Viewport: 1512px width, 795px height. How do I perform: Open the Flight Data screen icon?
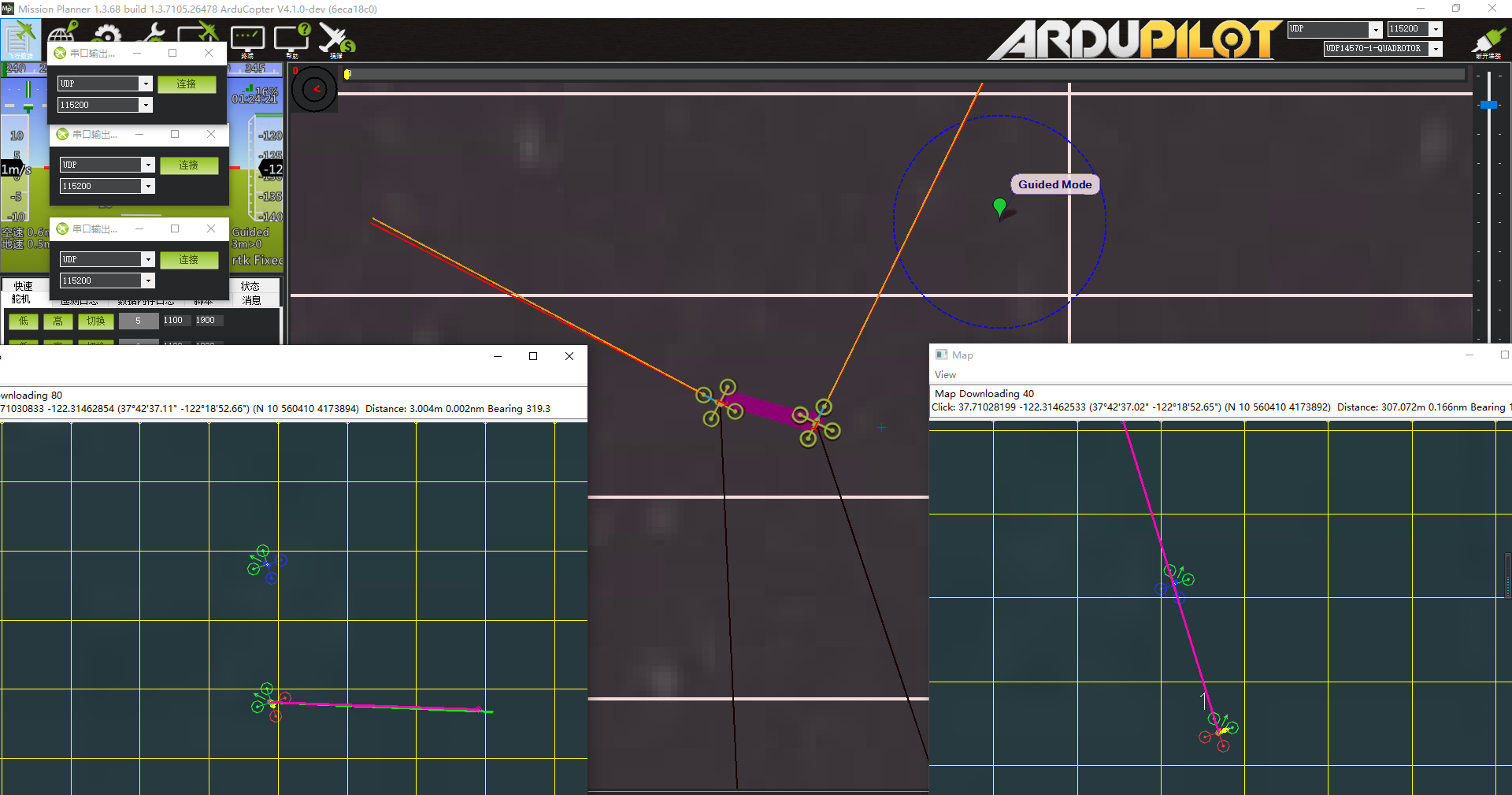[x=20, y=39]
